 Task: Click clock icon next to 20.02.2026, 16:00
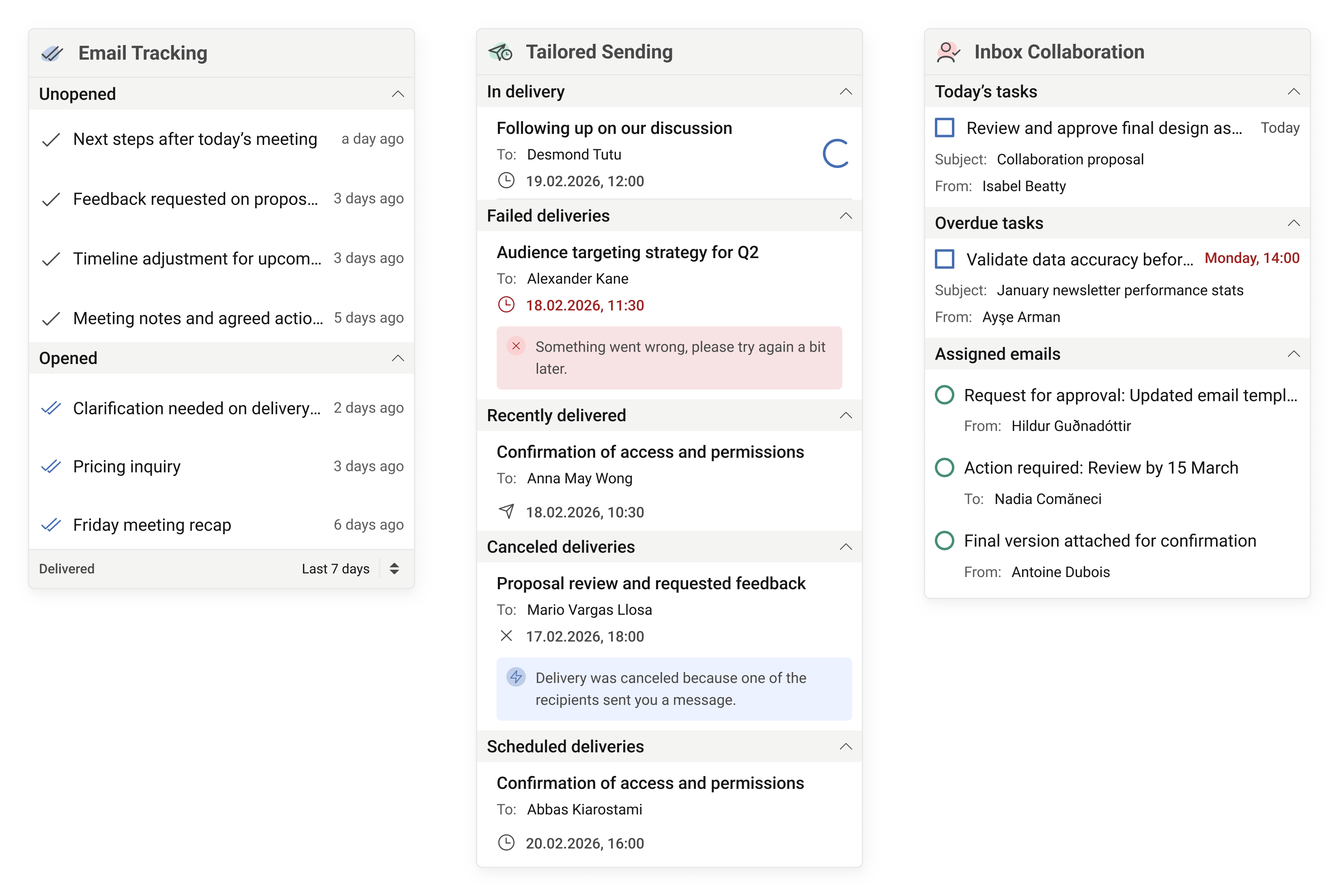(506, 842)
